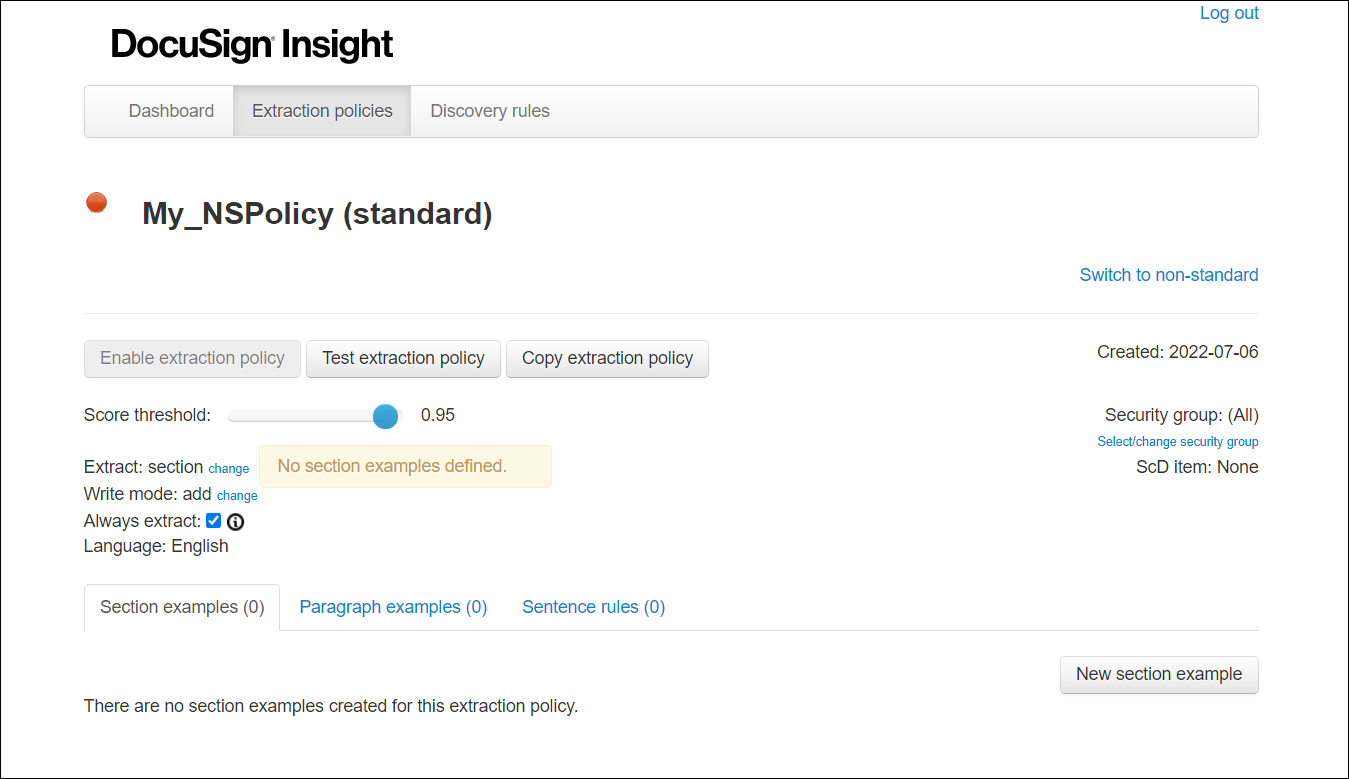Open the info tooltip next to Always extract
Screen dimensions: 1349x779
point(235,521)
